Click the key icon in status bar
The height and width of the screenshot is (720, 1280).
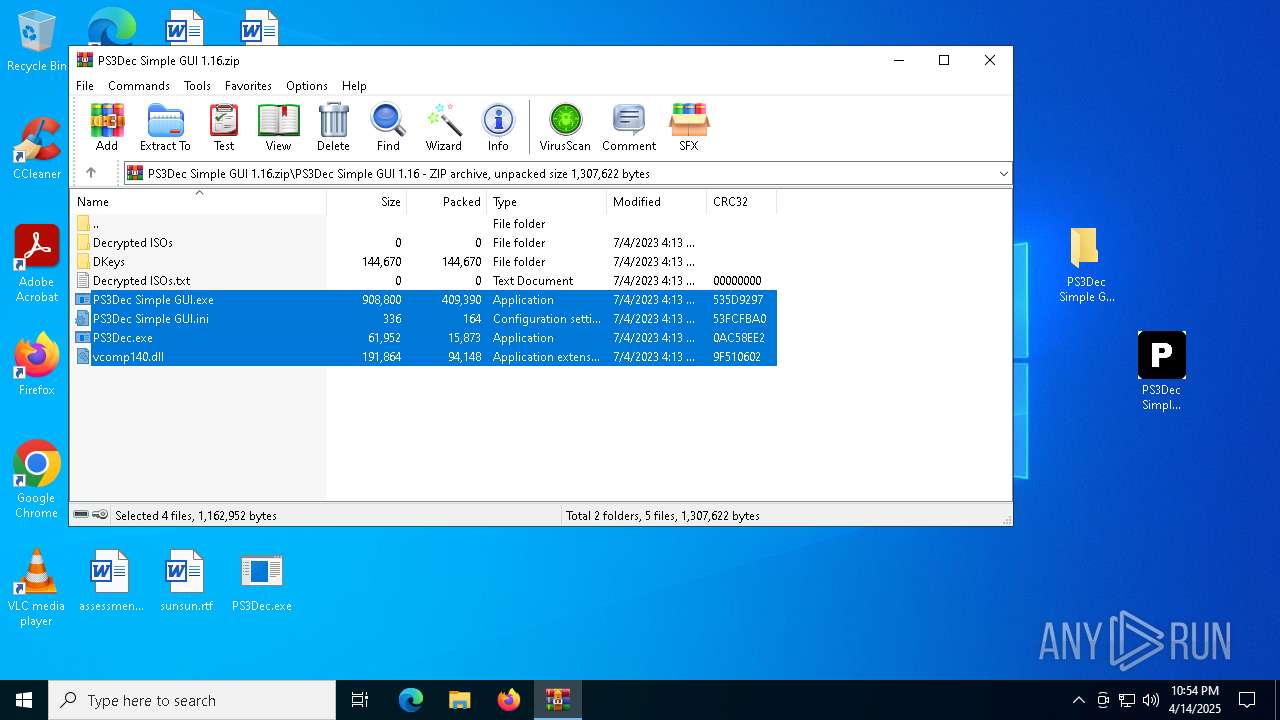click(100, 515)
